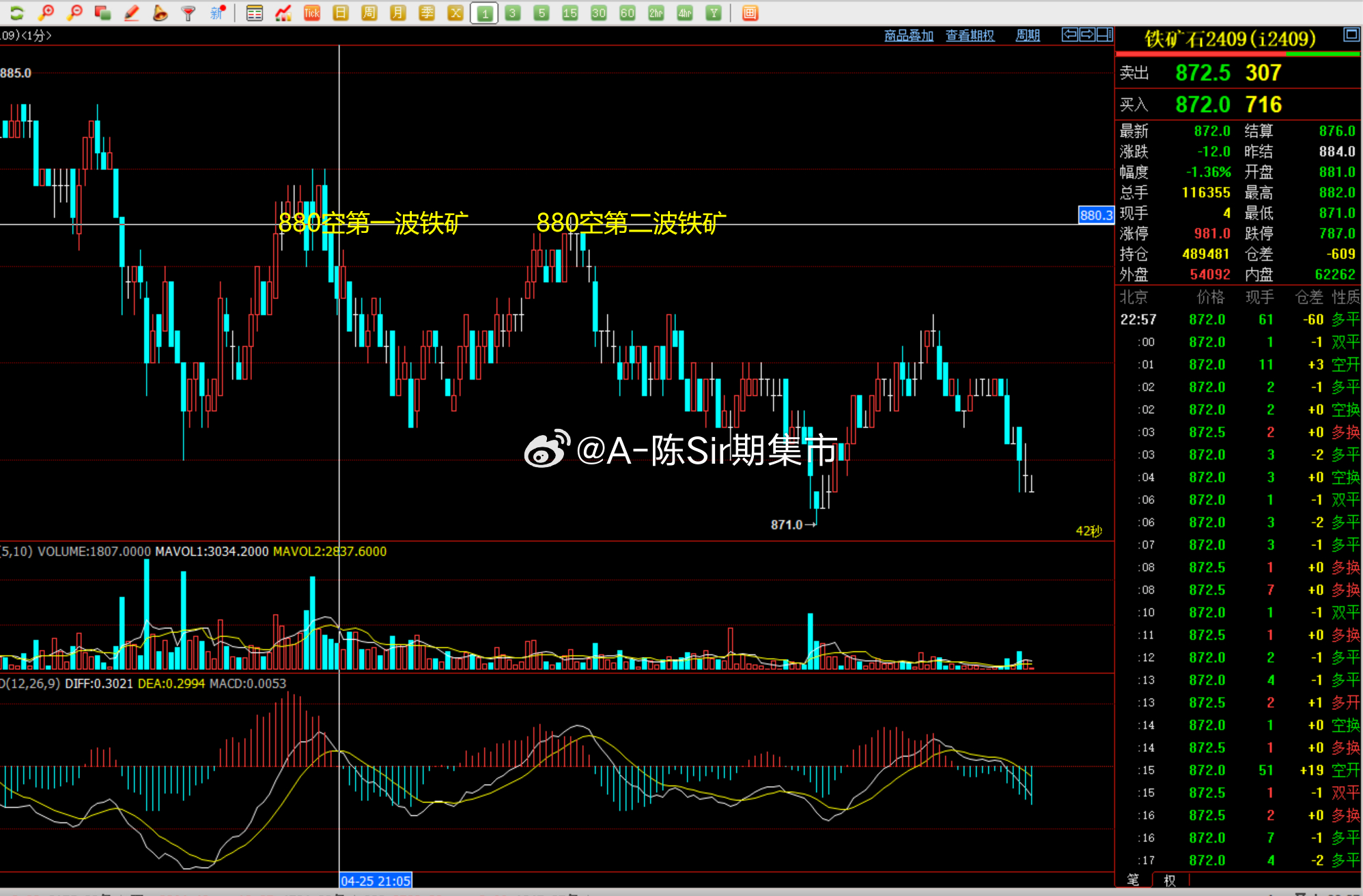Click the 885.0 axis price label
Screen dimensions: 1363x896
[x=16, y=73]
